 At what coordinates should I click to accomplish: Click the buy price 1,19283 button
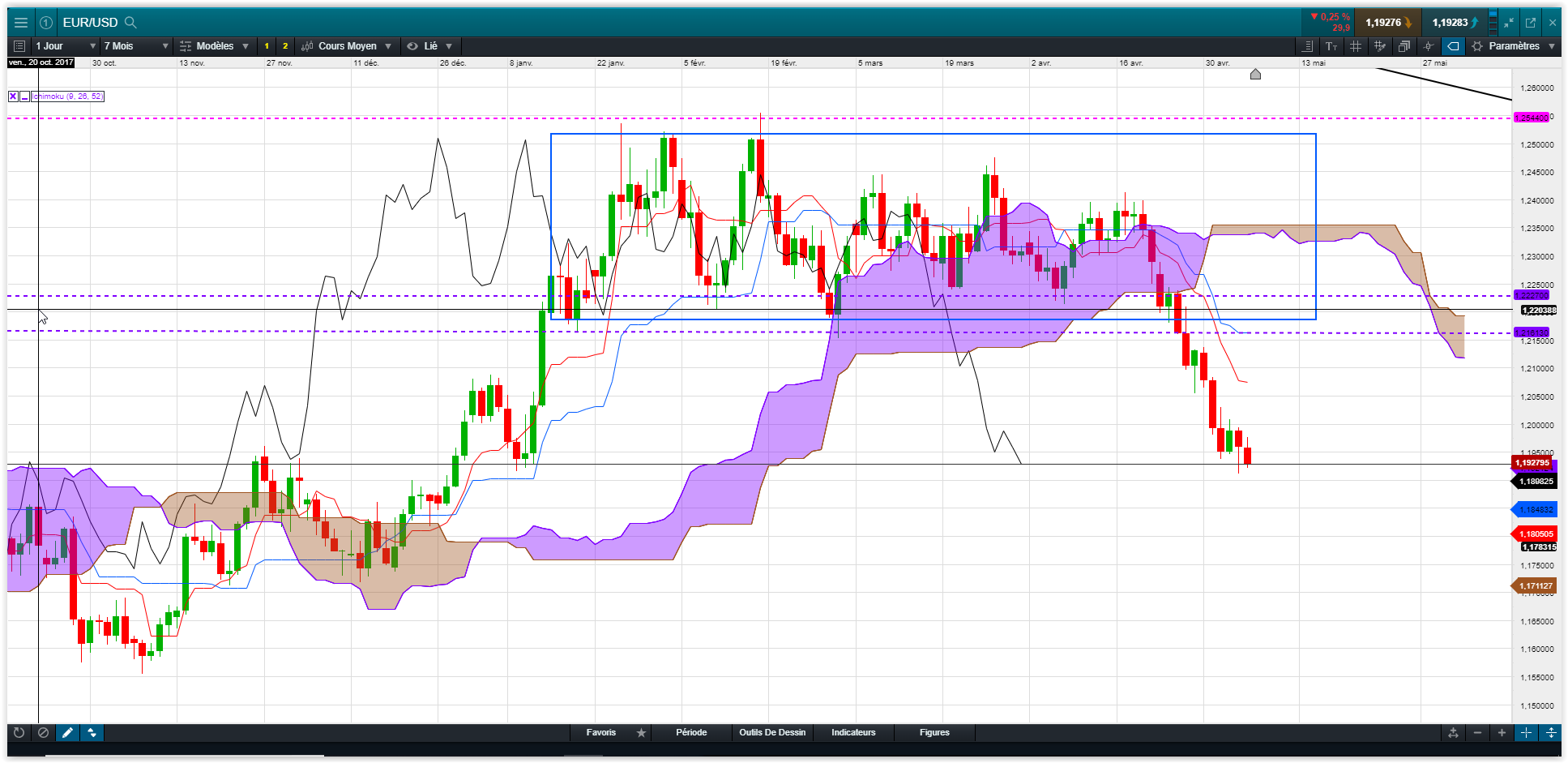pyautogui.click(x=1454, y=23)
